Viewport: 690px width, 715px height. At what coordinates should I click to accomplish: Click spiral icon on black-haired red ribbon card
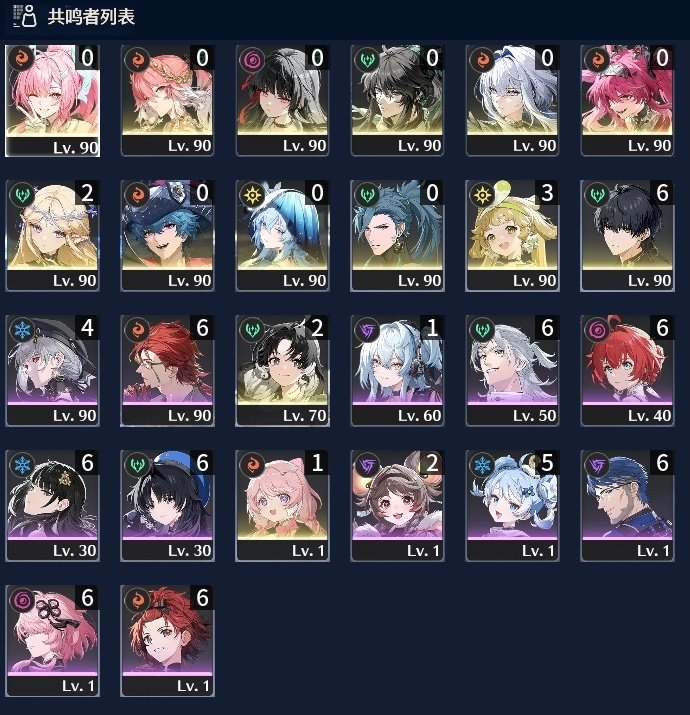click(x=252, y=60)
